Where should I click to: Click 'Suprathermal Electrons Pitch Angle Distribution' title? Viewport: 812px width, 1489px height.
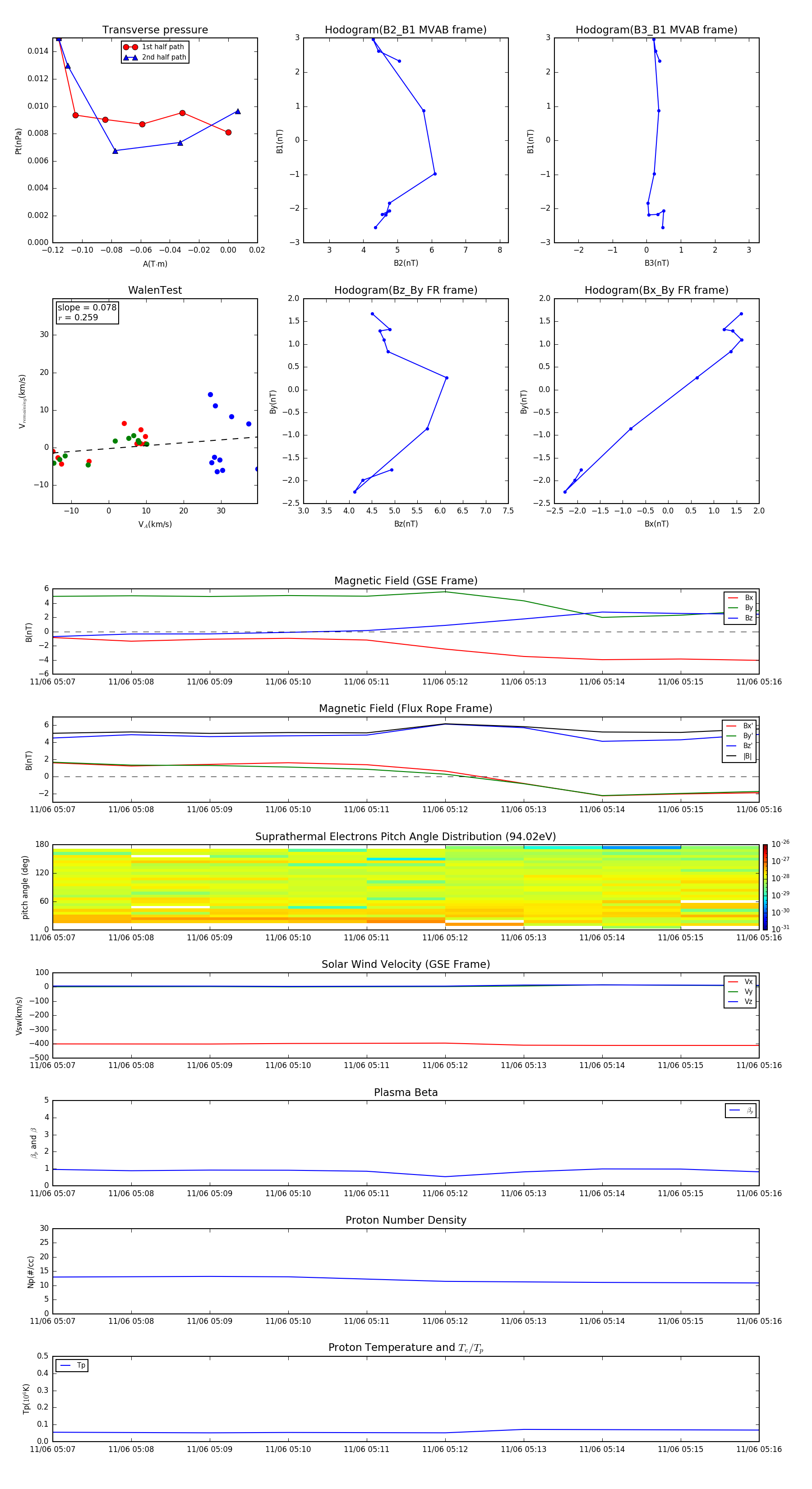point(405,837)
